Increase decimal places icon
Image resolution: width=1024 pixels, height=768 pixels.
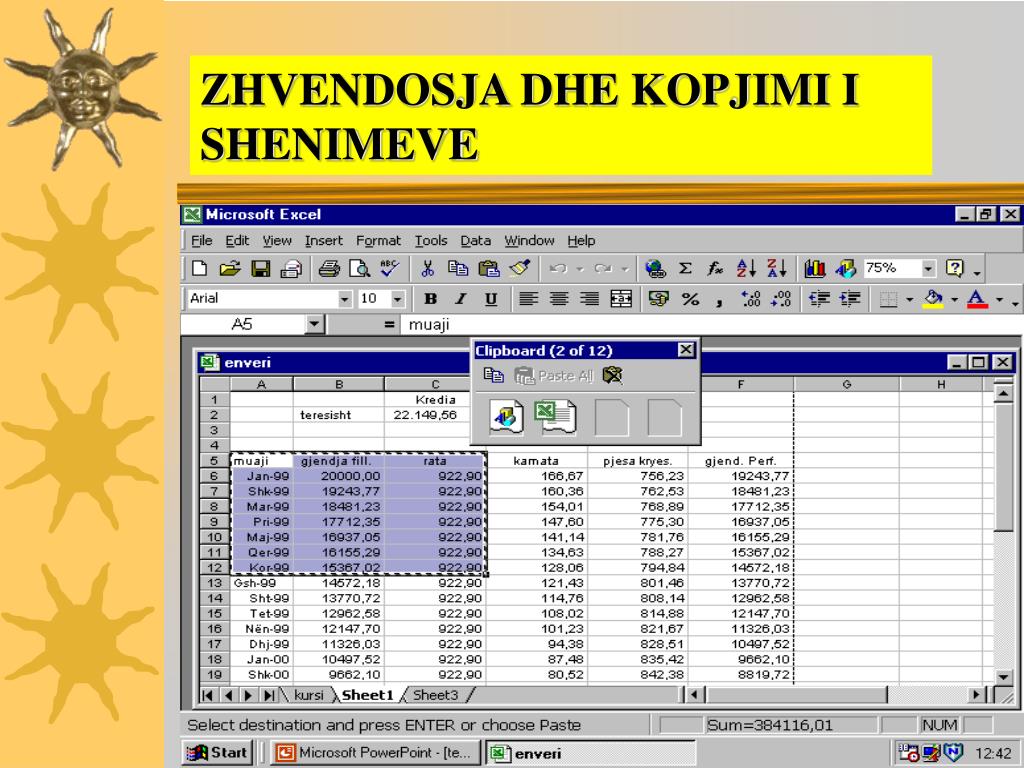pos(750,299)
